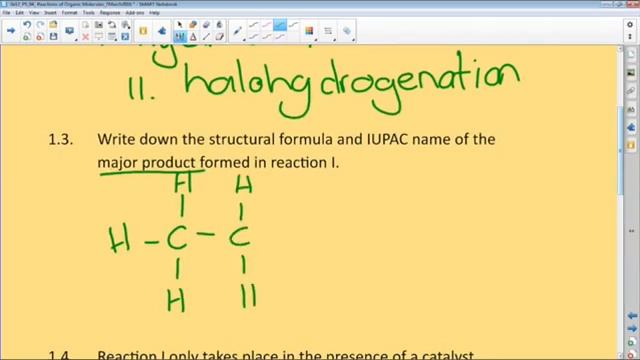Save the notebook file
Screen dimensions: 640x360
click(x=53, y=37)
